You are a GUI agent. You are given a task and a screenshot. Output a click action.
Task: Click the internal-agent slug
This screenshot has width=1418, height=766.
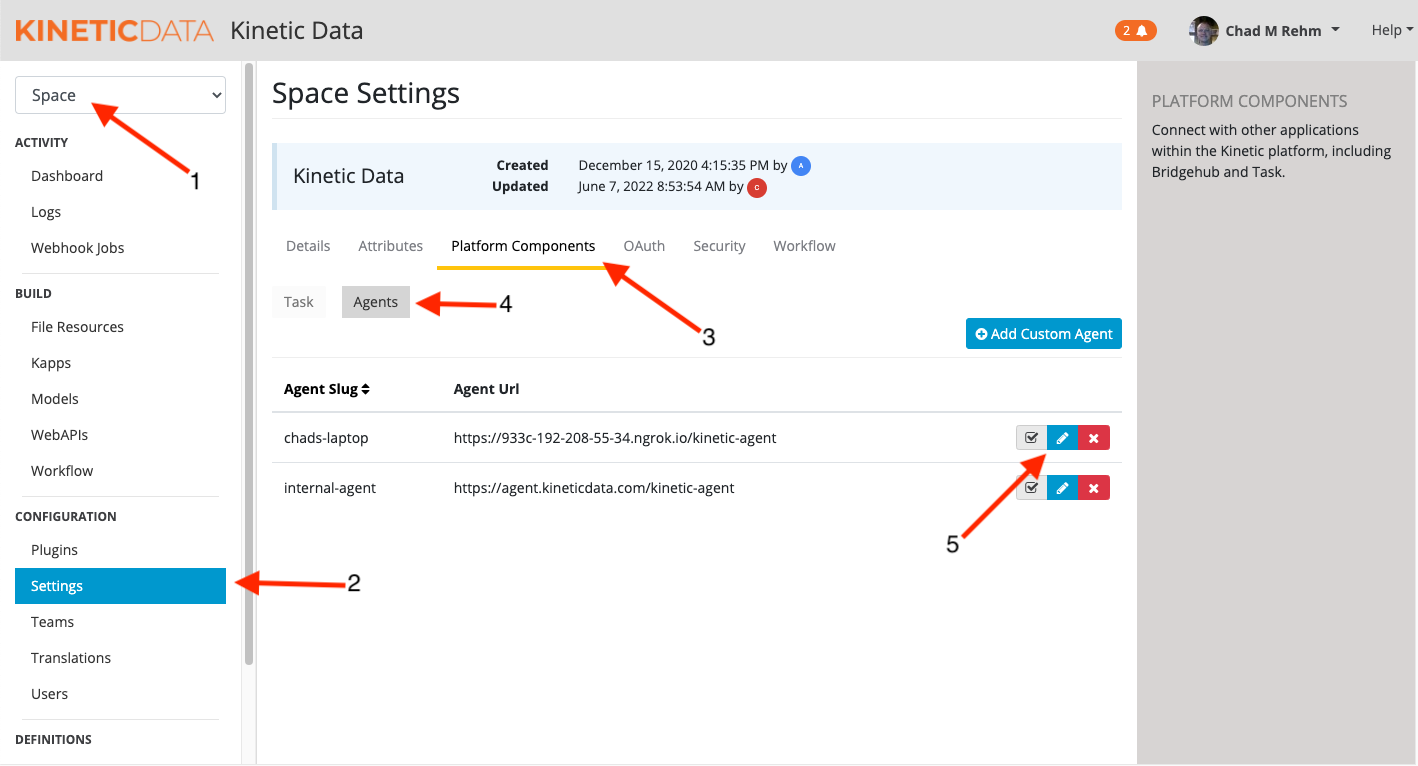(331, 488)
